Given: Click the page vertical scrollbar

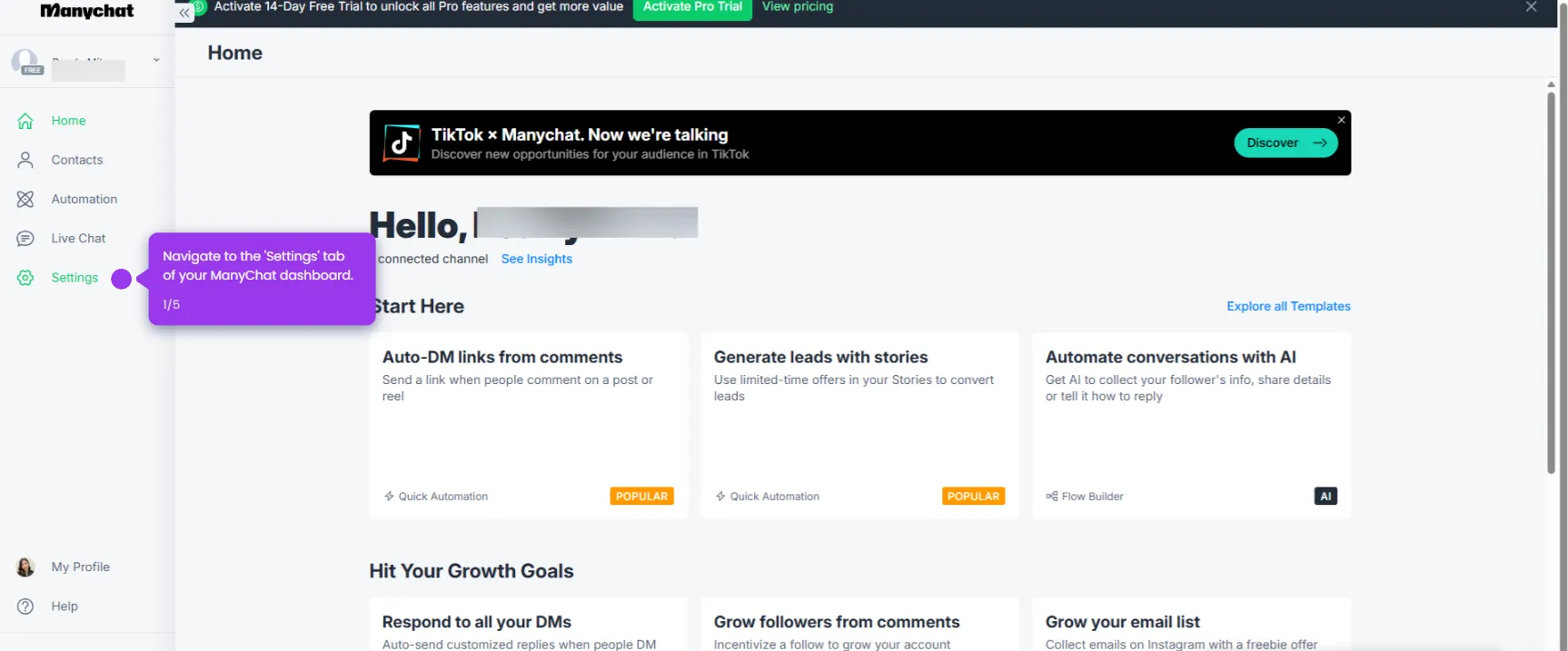Looking at the screenshot, I should tap(1551, 281).
